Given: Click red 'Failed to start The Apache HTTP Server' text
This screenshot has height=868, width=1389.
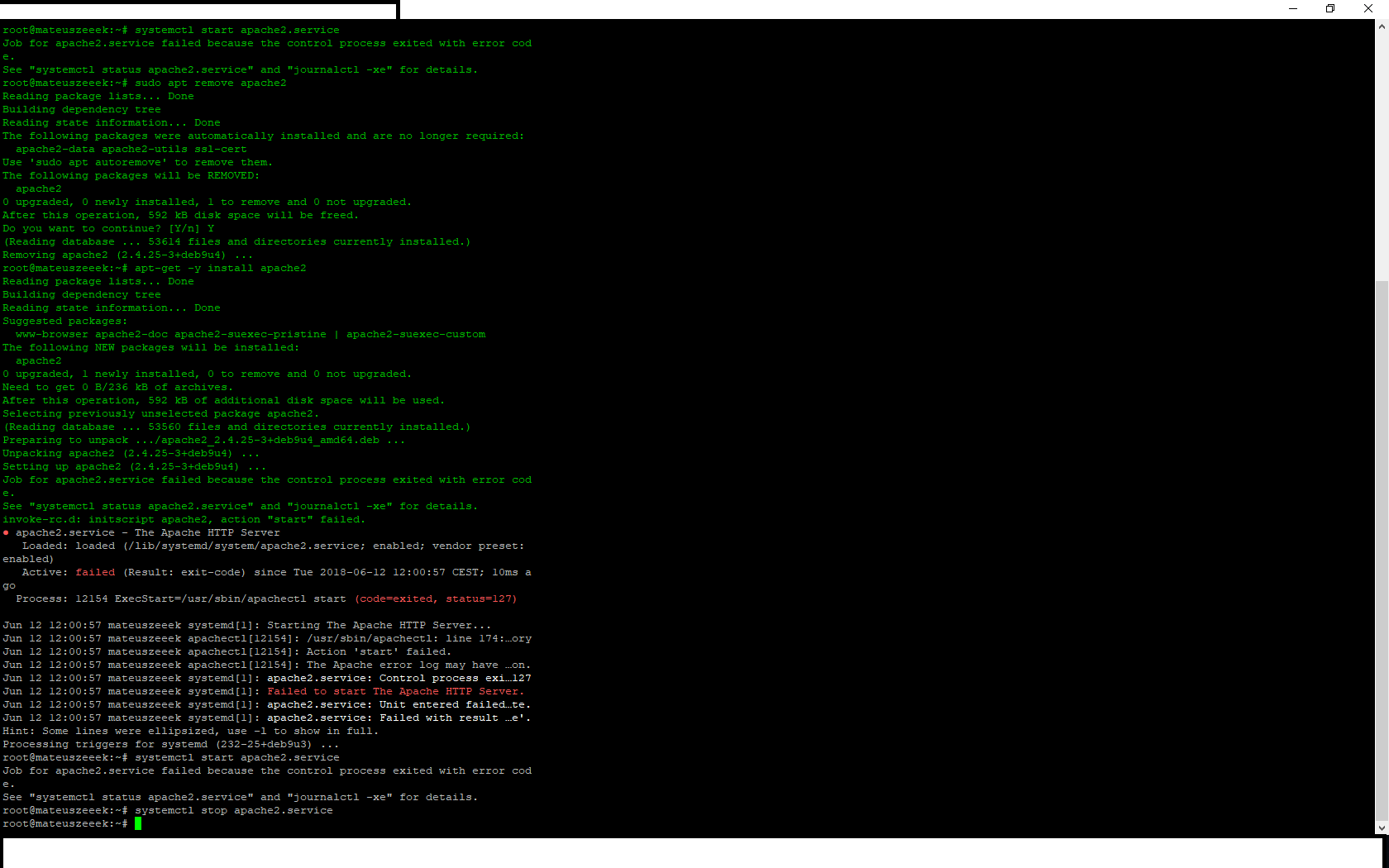Looking at the screenshot, I should coord(395,691).
